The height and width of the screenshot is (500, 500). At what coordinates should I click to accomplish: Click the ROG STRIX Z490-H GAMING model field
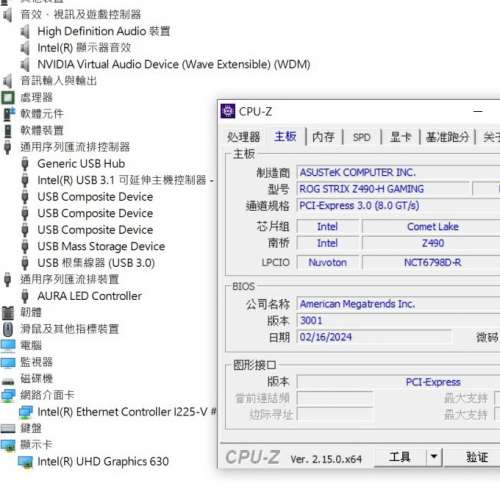pyautogui.click(x=383, y=189)
